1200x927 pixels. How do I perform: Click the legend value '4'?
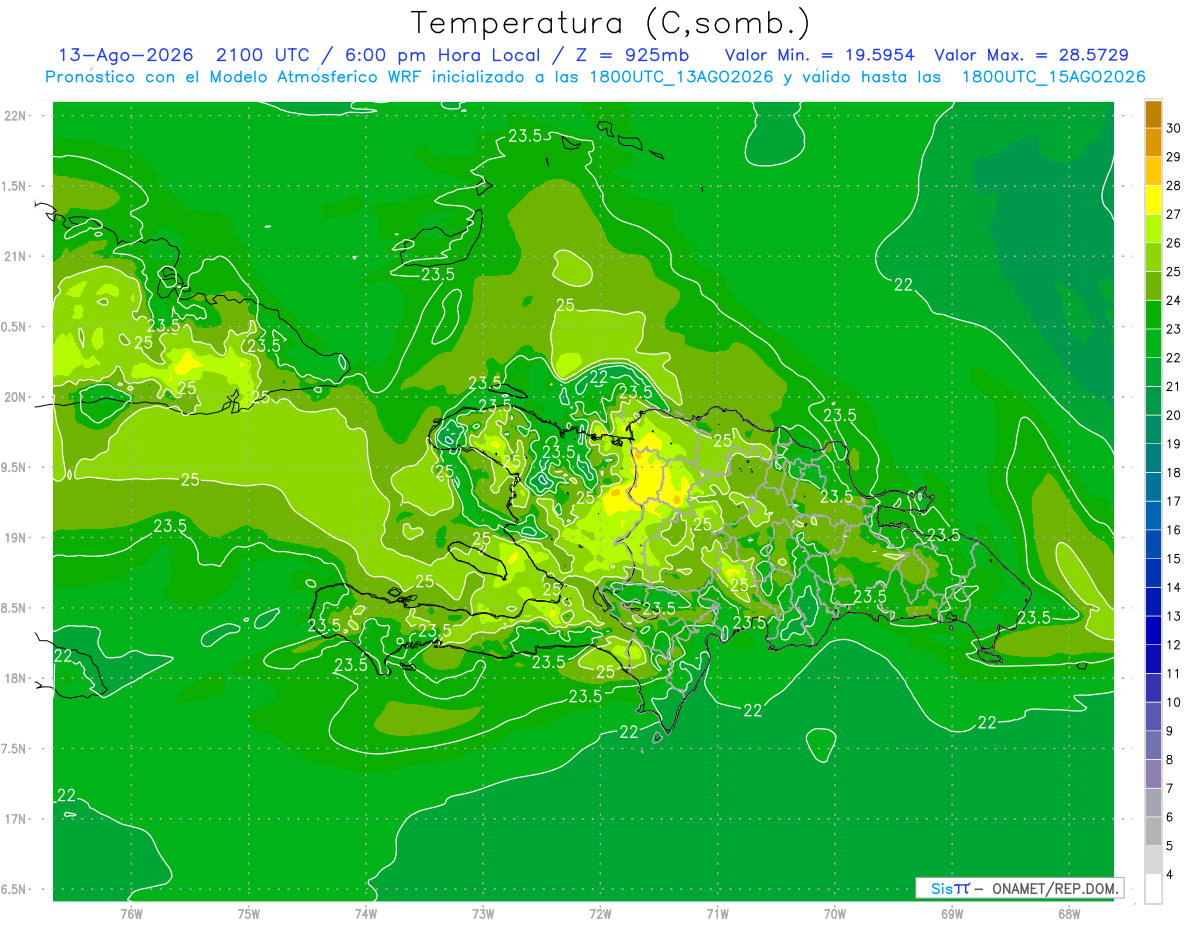[1170, 875]
